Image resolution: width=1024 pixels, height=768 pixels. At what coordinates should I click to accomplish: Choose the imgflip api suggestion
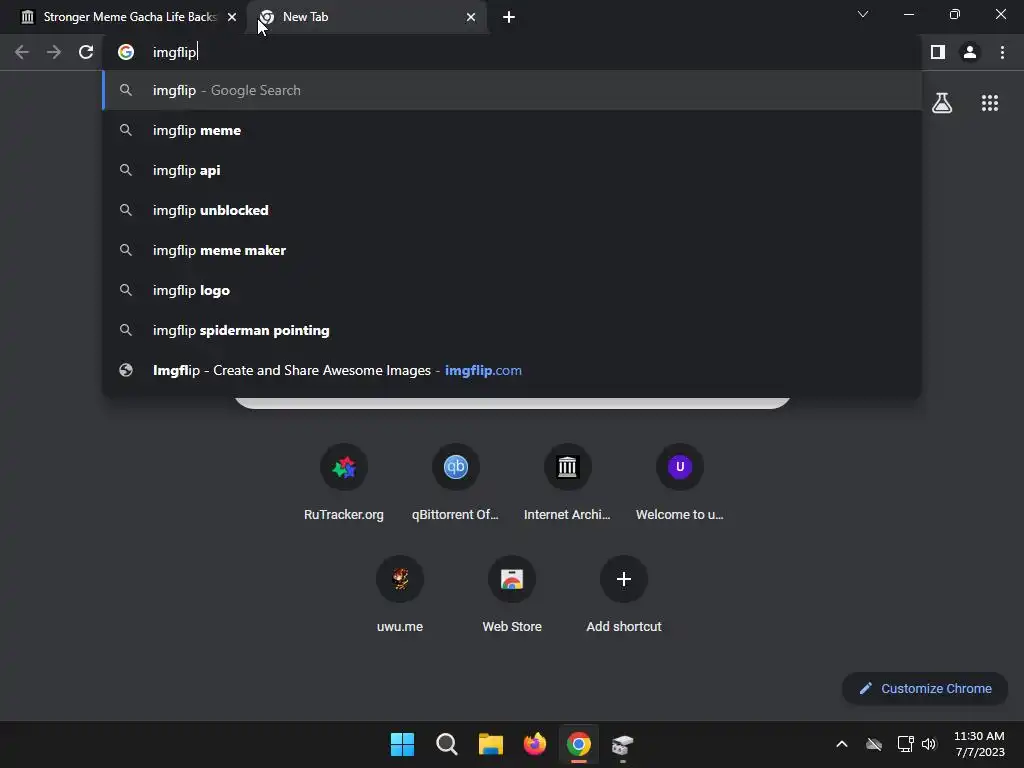click(512, 170)
